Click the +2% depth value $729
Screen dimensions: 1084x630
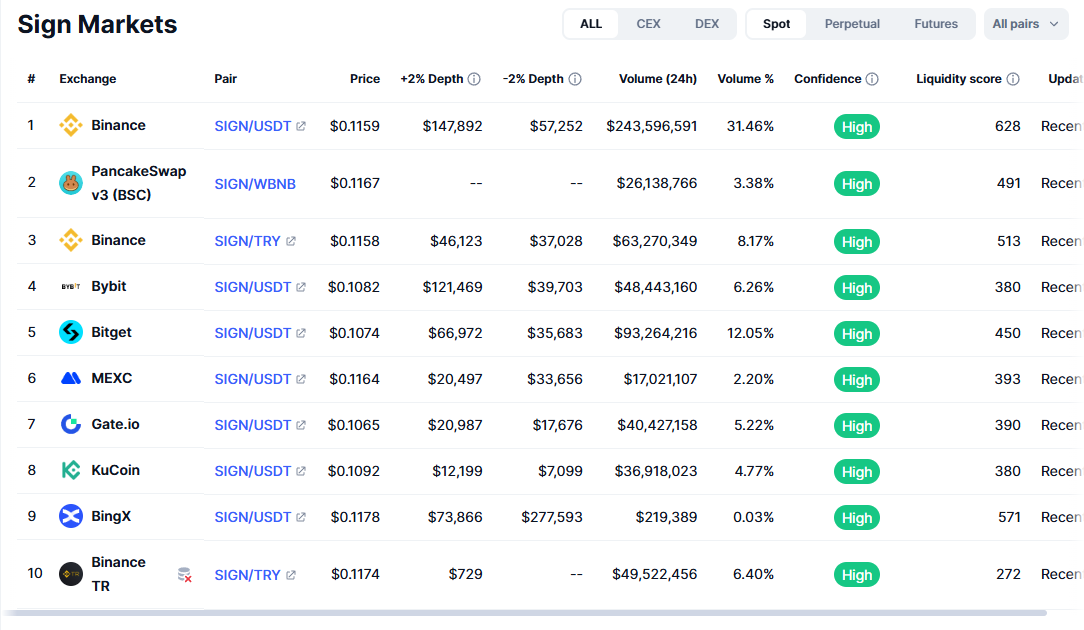pos(465,574)
